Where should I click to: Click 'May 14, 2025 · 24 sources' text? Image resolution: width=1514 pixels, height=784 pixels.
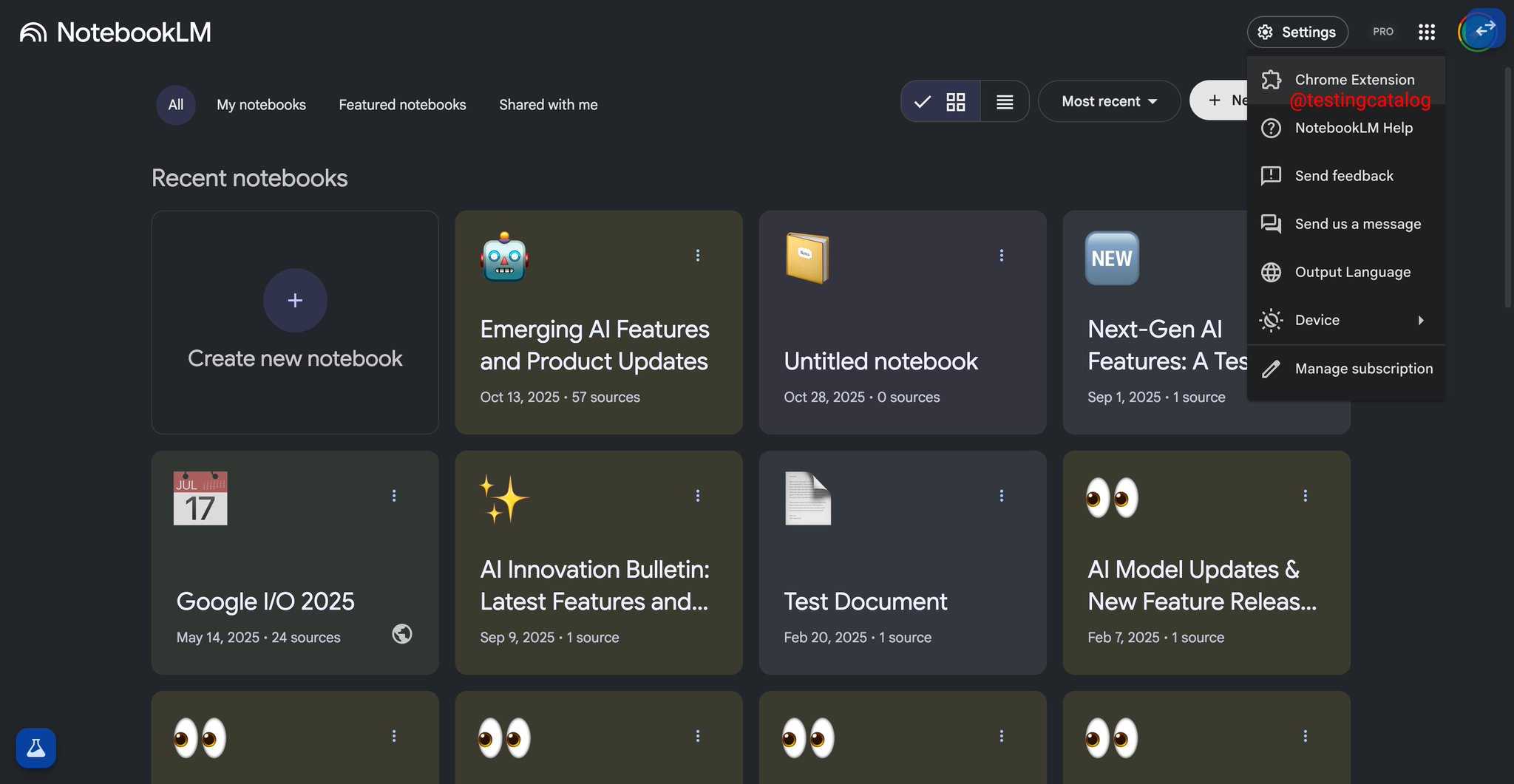point(258,638)
